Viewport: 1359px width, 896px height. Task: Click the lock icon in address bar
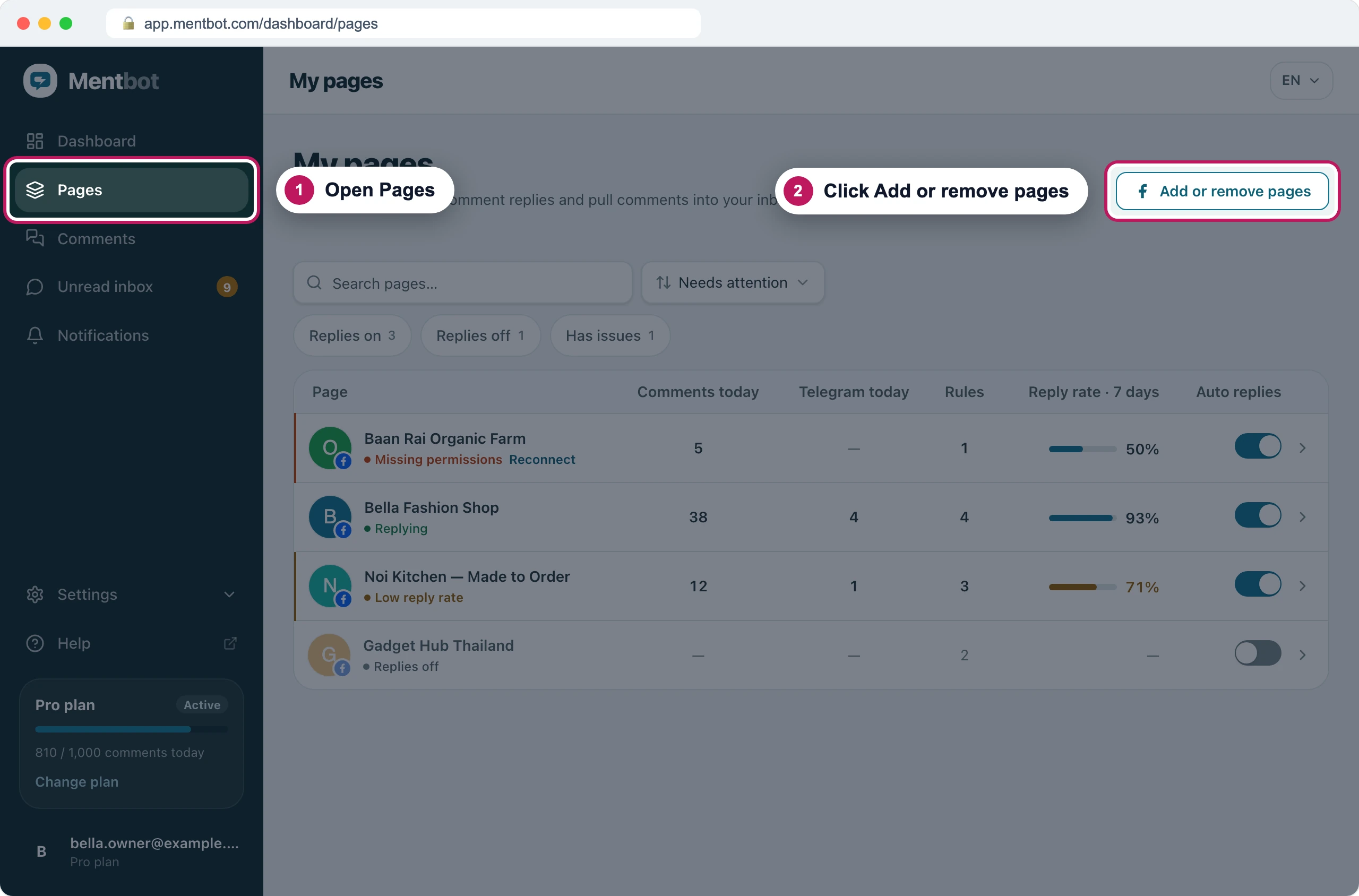coord(128,23)
